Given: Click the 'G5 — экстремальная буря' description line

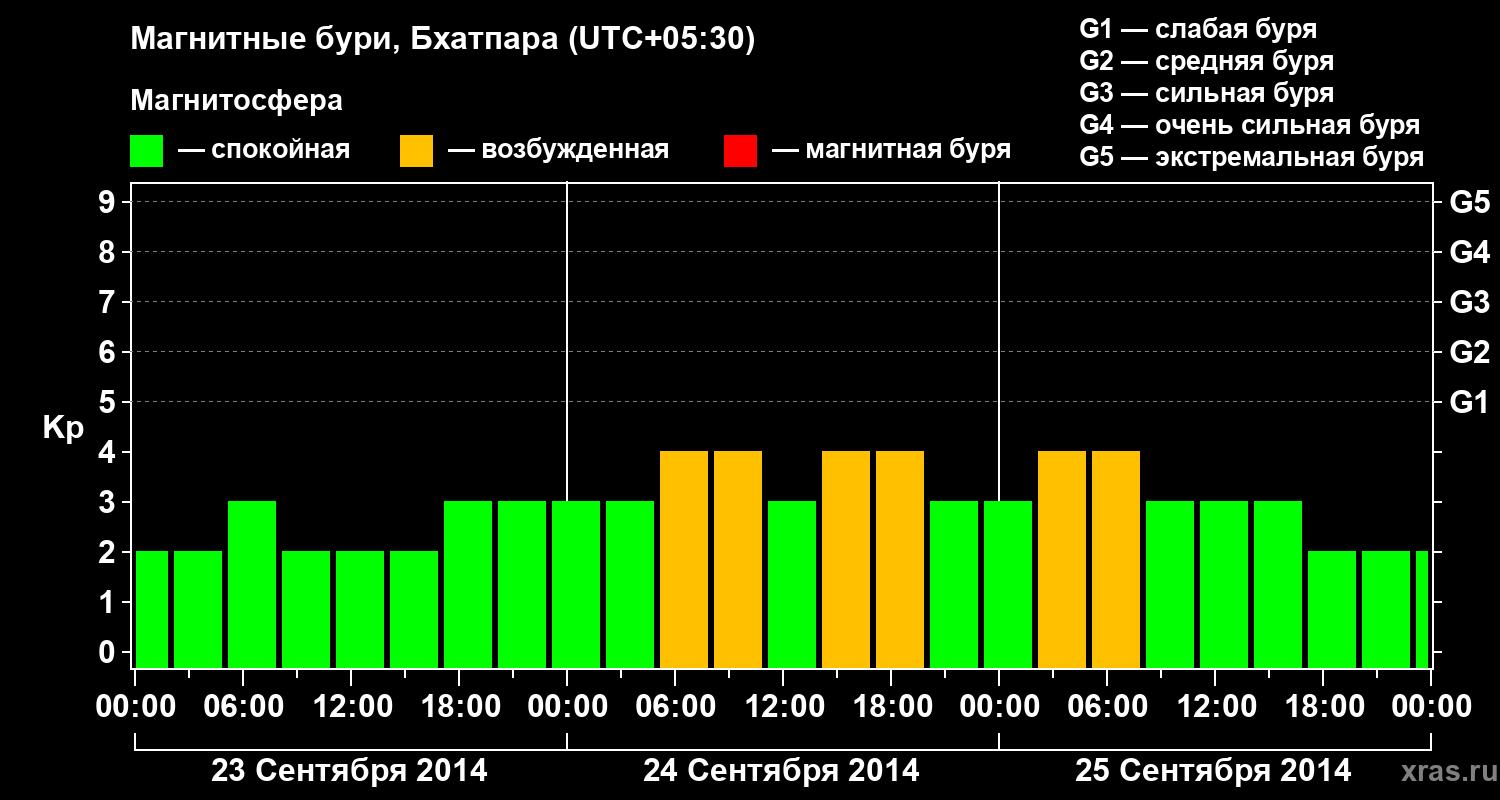Looking at the screenshot, I should coord(1251,157).
